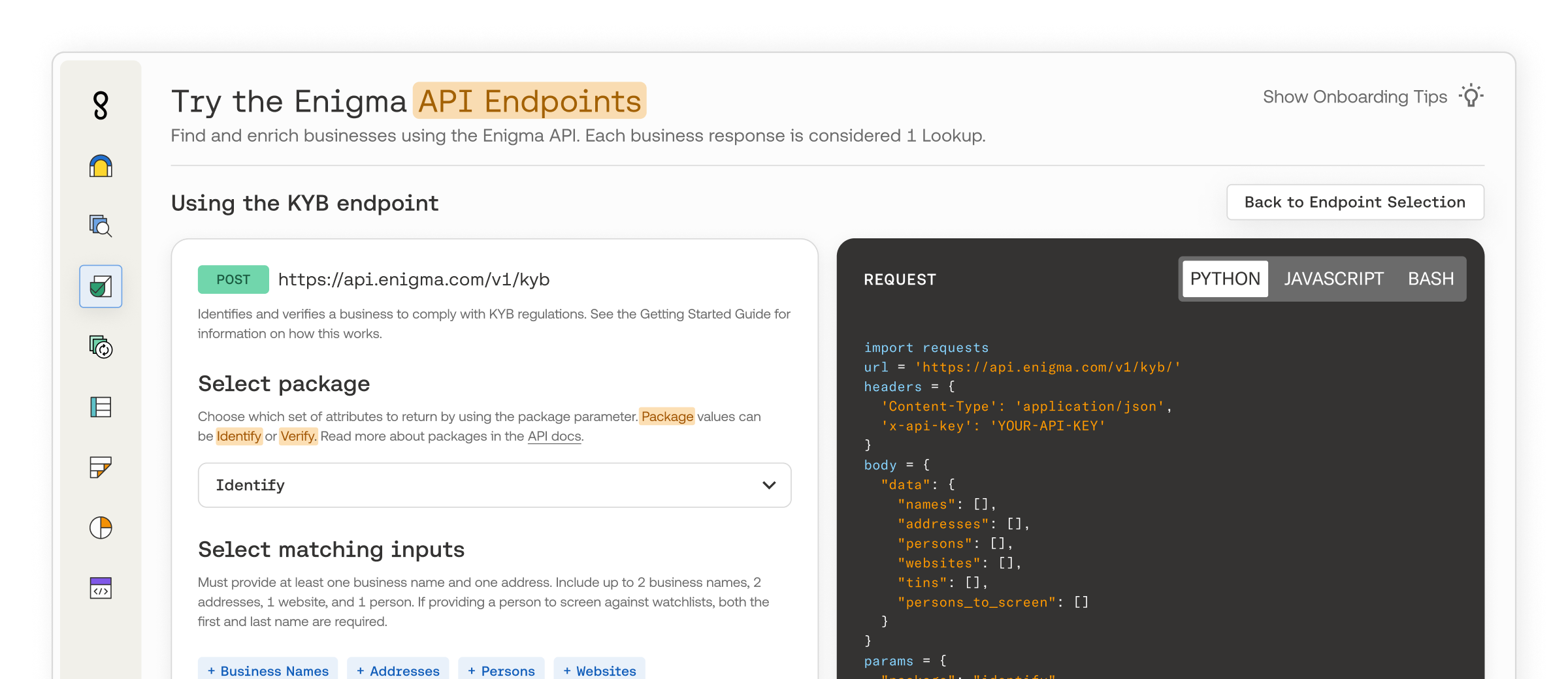This screenshot has width=1568, height=679.
Task: Click the Select package heading
Action: tap(284, 384)
